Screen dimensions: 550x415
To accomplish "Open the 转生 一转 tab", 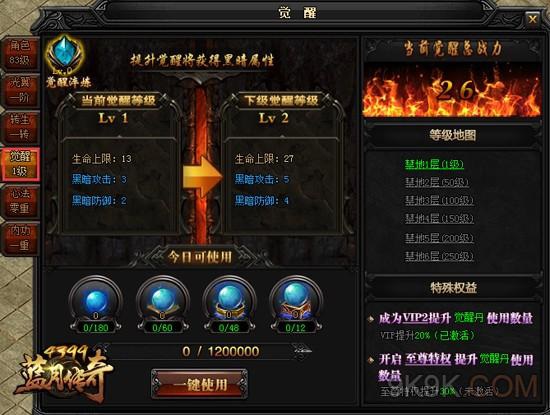I will (20, 127).
